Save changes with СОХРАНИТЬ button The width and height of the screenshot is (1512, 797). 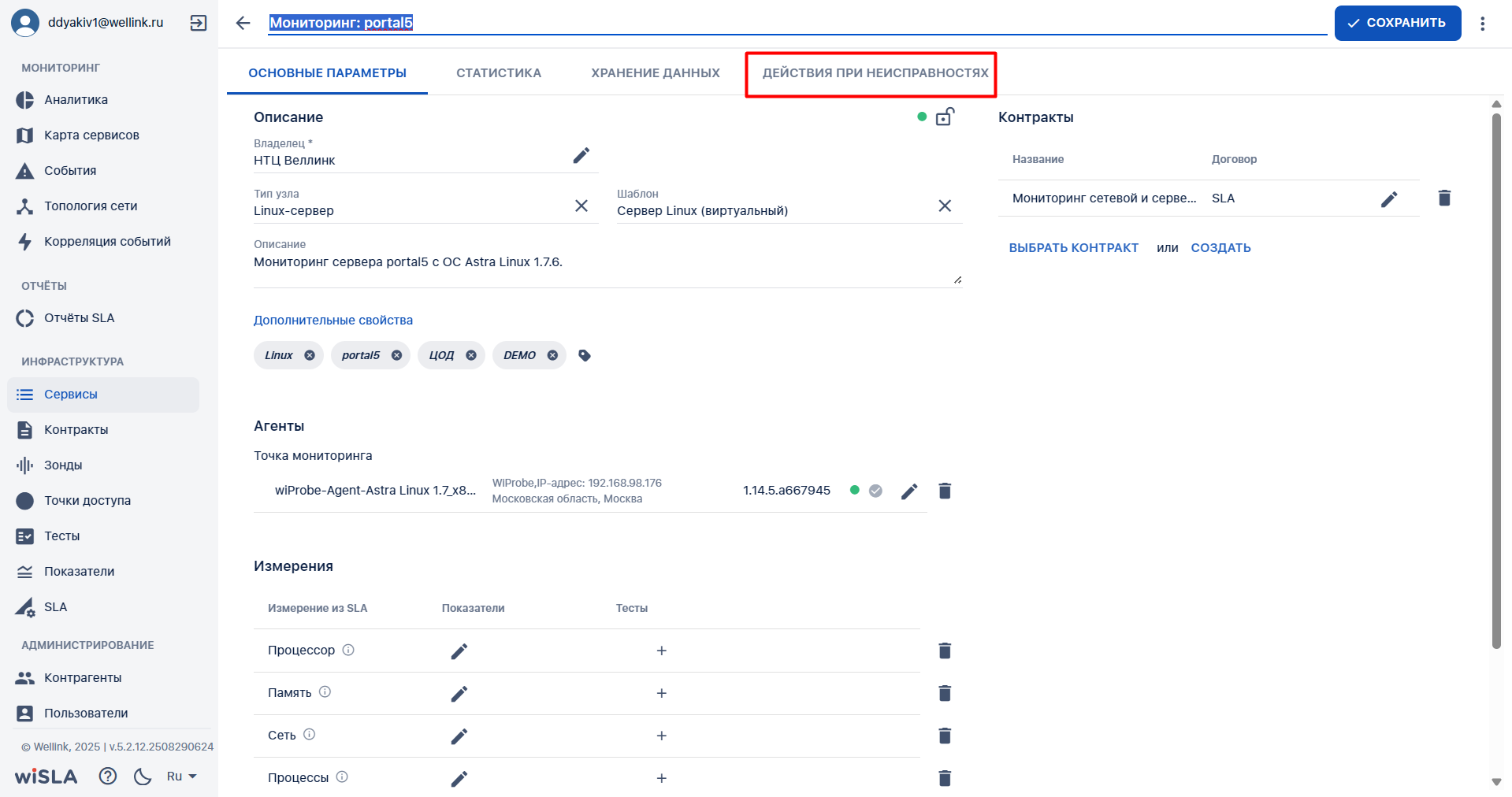[x=1398, y=23]
